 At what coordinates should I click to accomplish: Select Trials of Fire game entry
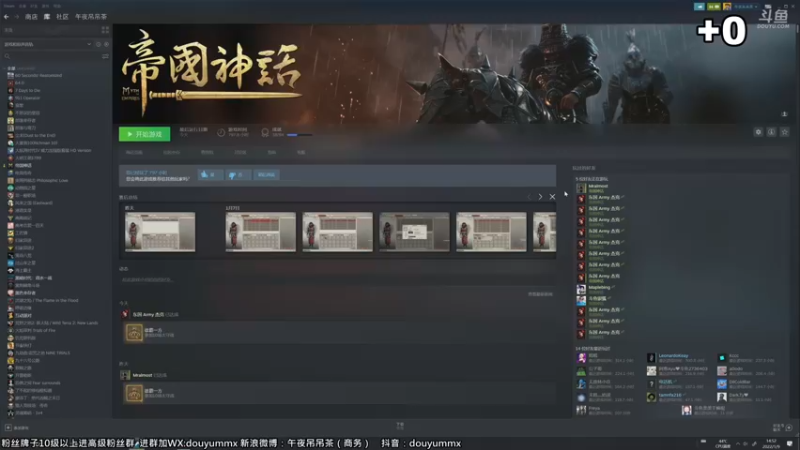32,331
